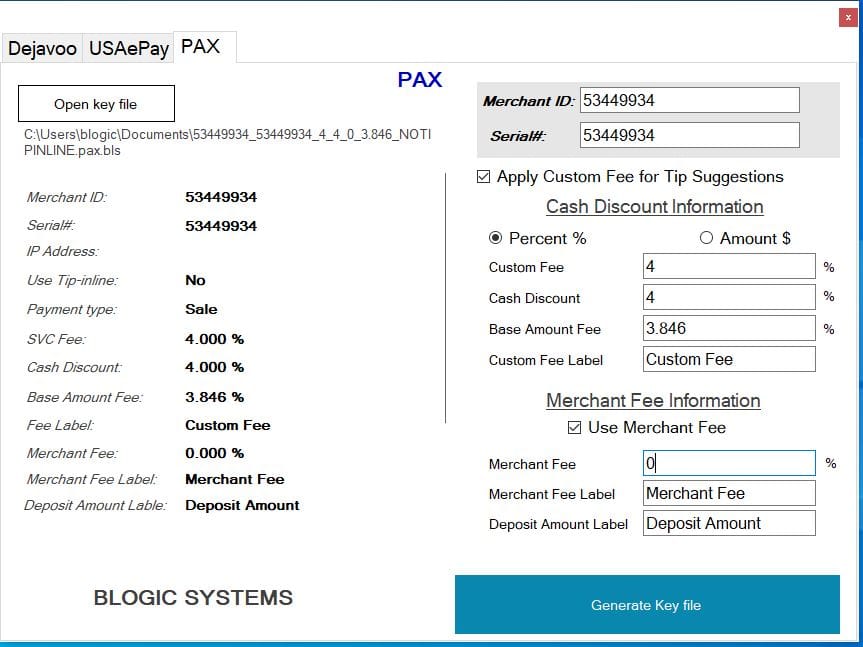Close the window with red X button
Viewport: 863px width, 647px height.
tap(849, 17)
